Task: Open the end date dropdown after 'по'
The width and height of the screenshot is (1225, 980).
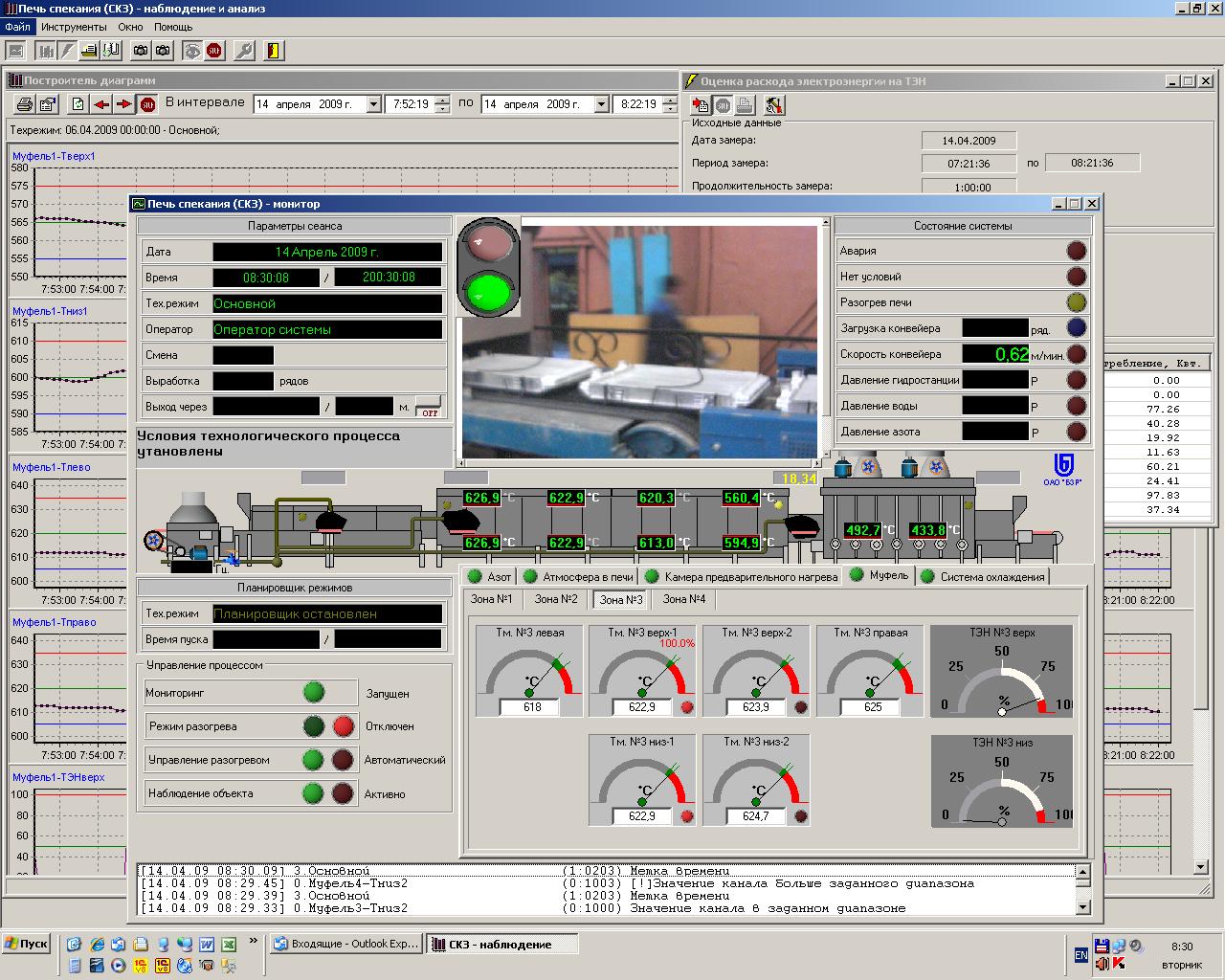Action: point(602,104)
